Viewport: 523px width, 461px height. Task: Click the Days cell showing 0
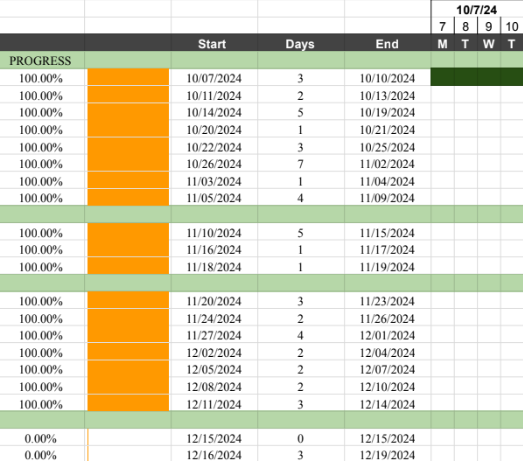(x=301, y=438)
